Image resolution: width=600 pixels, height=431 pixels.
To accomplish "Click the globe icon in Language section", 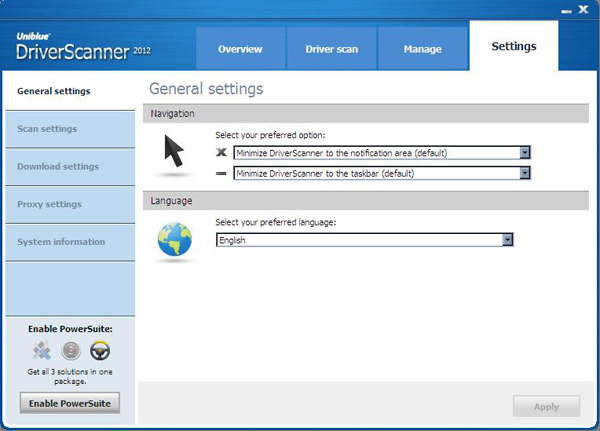I will (175, 240).
